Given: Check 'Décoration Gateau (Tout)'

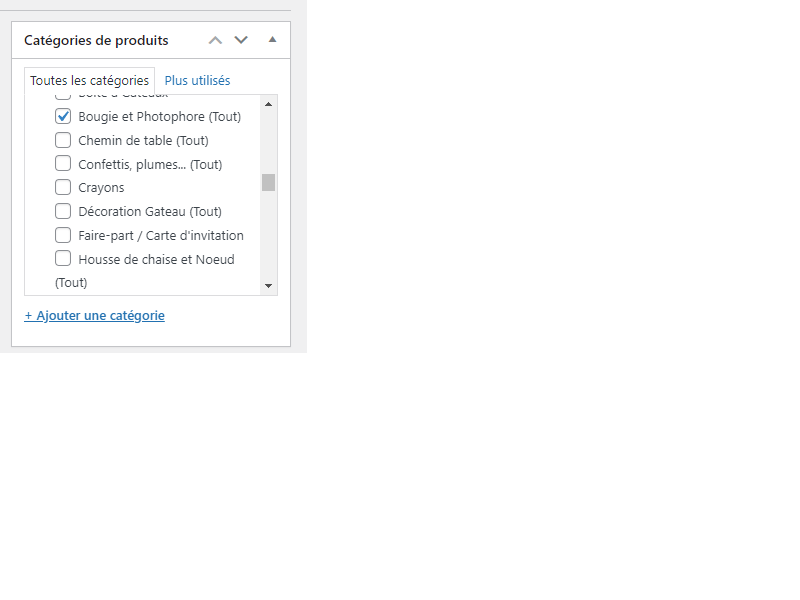Looking at the screenshot, I should pos(64,211).
